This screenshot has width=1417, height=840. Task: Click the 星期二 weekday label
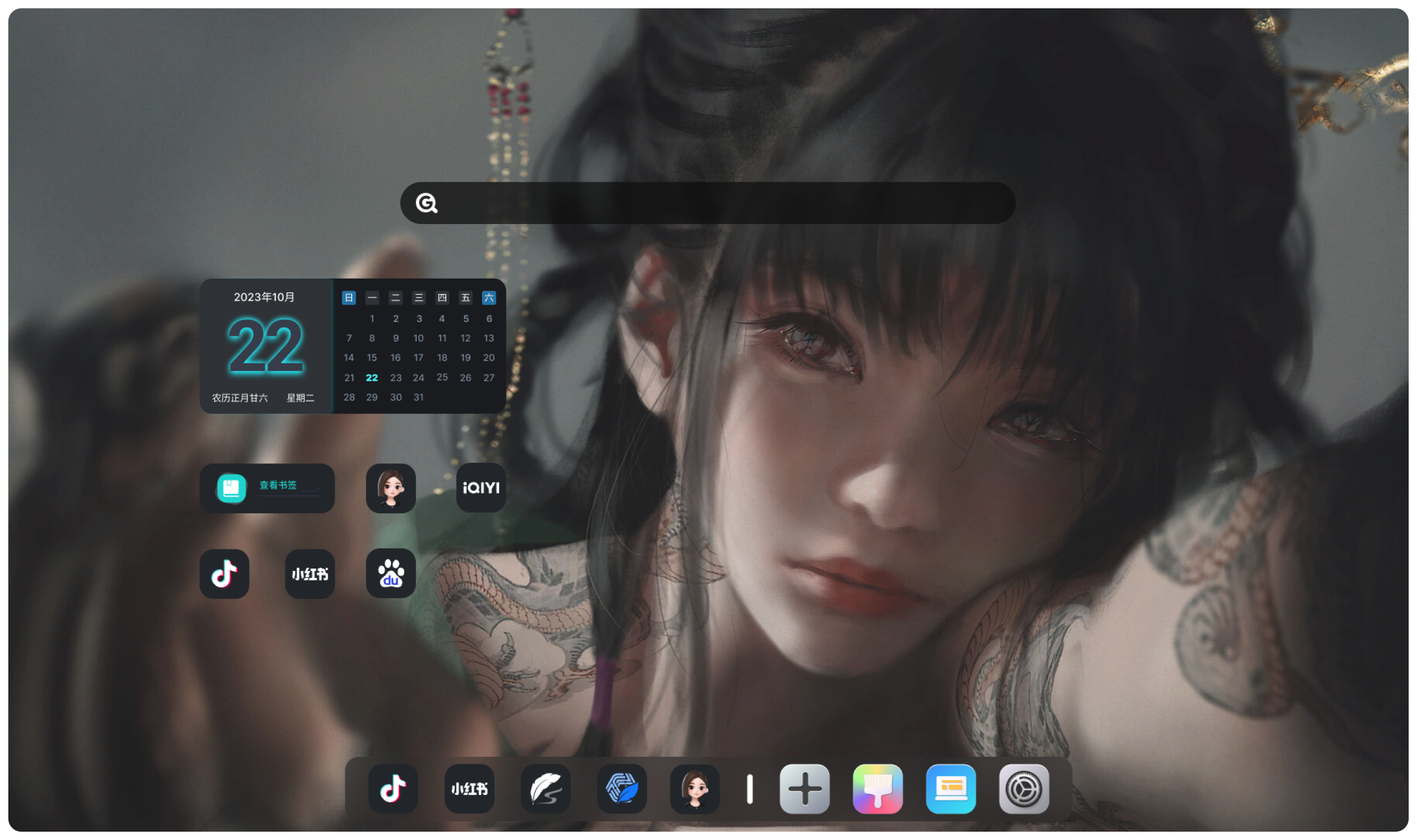tap(300, 398)
